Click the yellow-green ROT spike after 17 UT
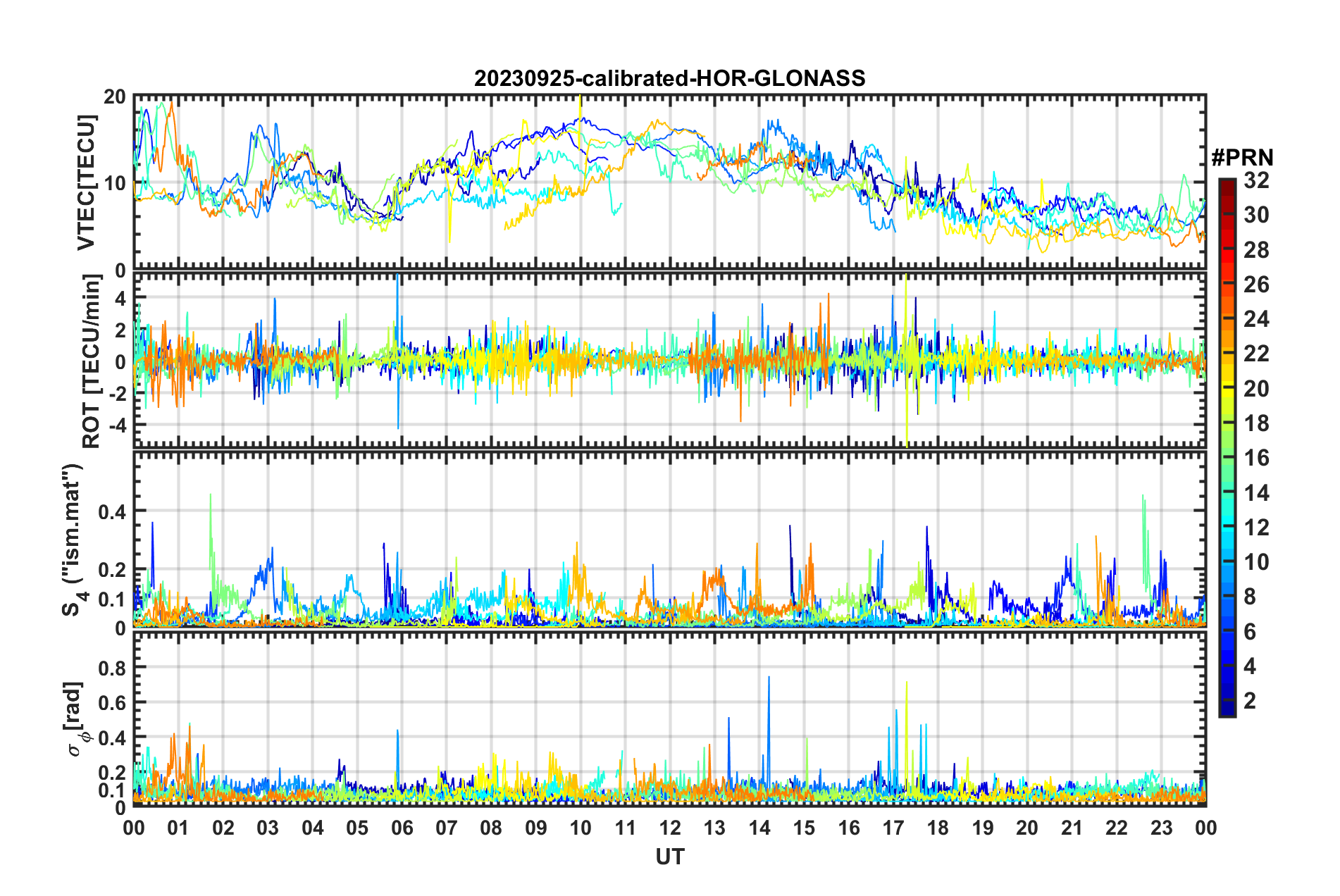Screen dimensions: 1340x896 pyautogui.click(x=906, y=359)
